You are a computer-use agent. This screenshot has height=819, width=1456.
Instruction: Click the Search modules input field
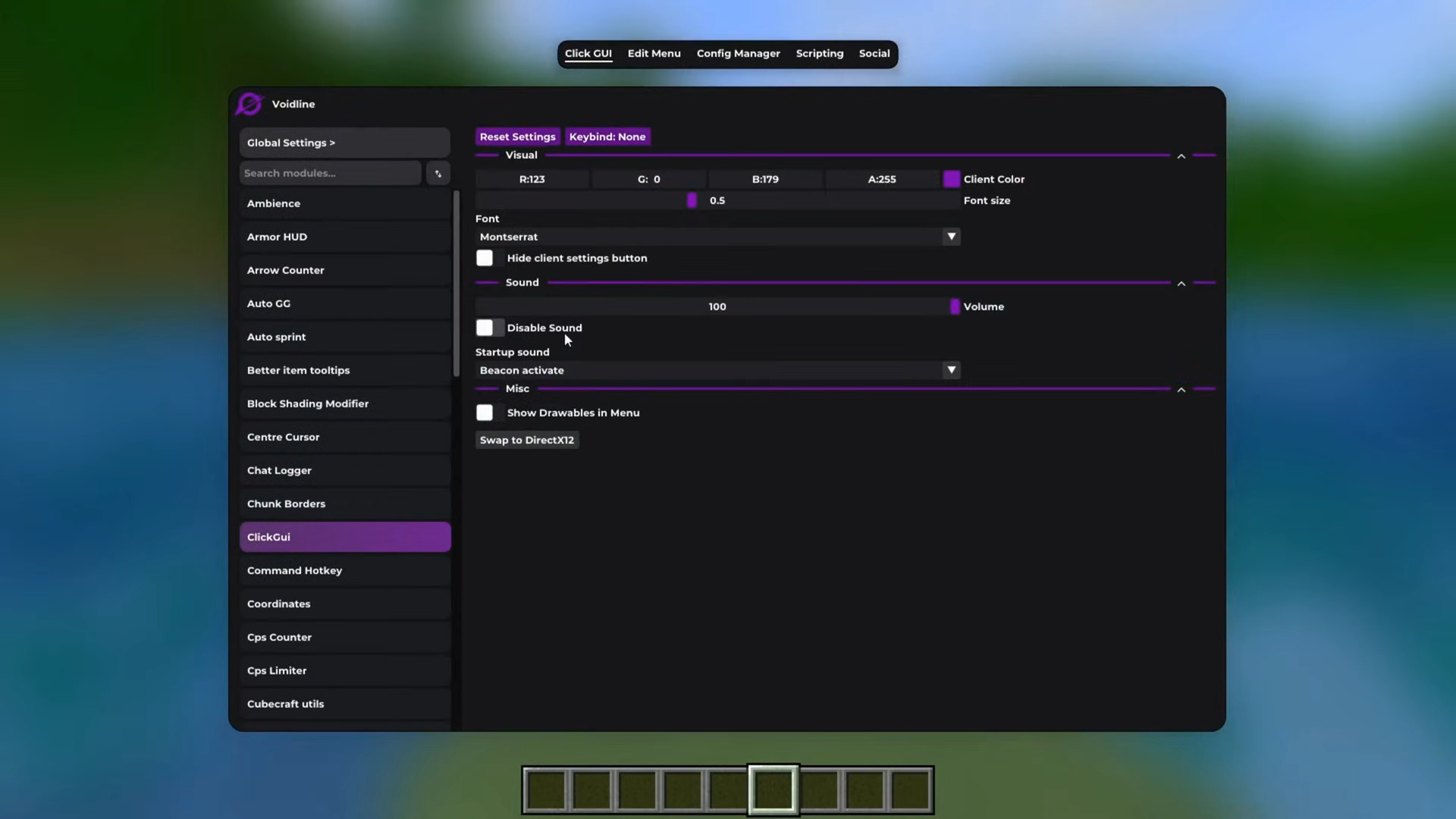click(x=330, y=174)
